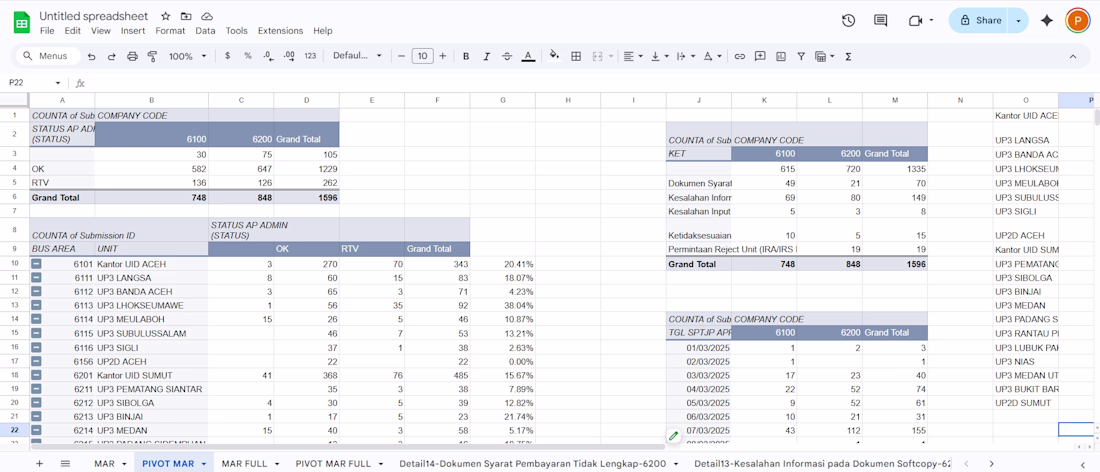Image resolution: width=1100 pixels, height=472 pixels.
Task: Open the text color picker
Action: (528, 57)
